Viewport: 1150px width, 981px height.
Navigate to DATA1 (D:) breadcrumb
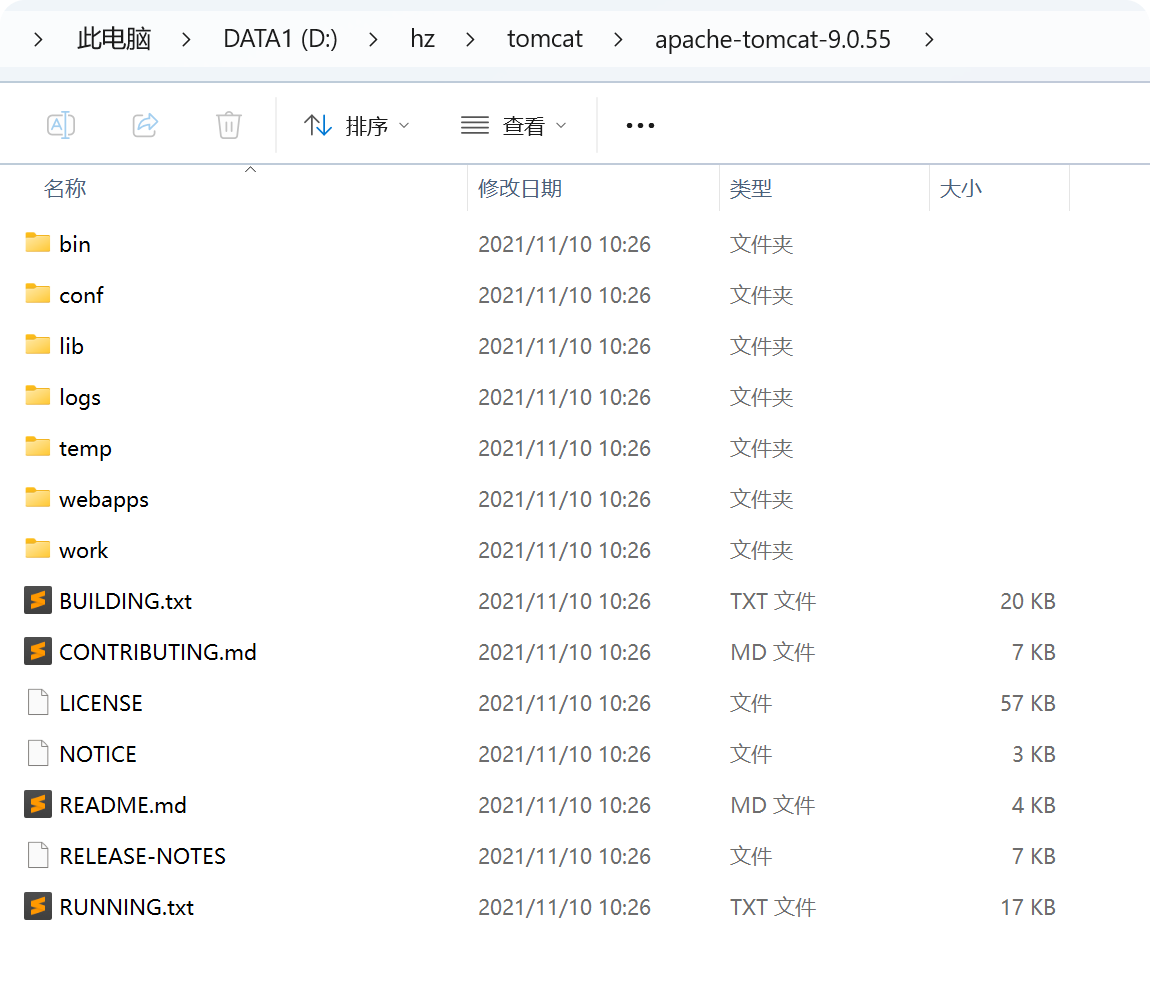(280, 39)
